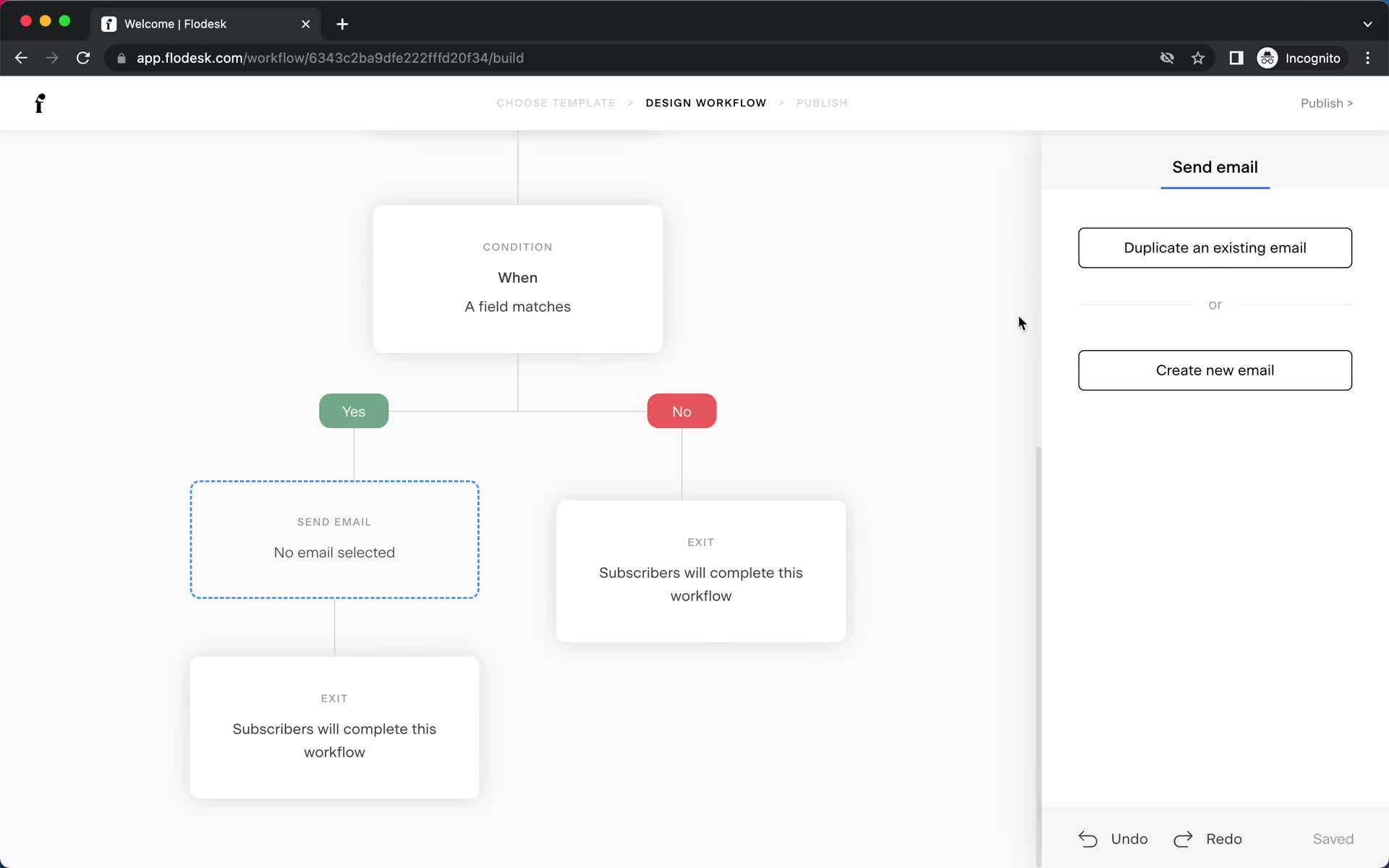Select the CHOOSE TEMPLATE step
Viewport: 1389px width, 868px height.
[x=556, y=103]
